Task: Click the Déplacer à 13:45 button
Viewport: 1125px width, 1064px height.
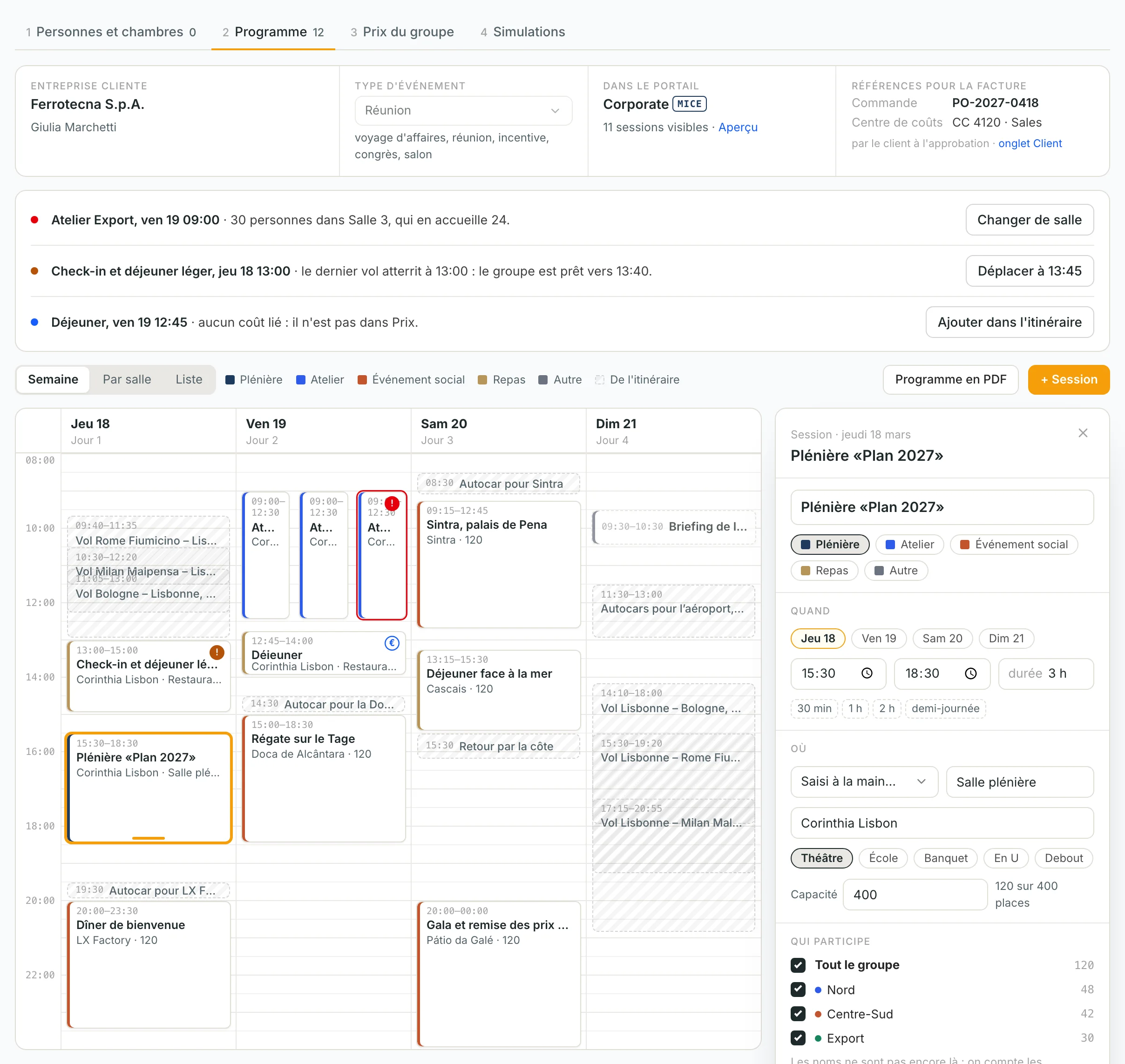Action: click(1029, 271)
